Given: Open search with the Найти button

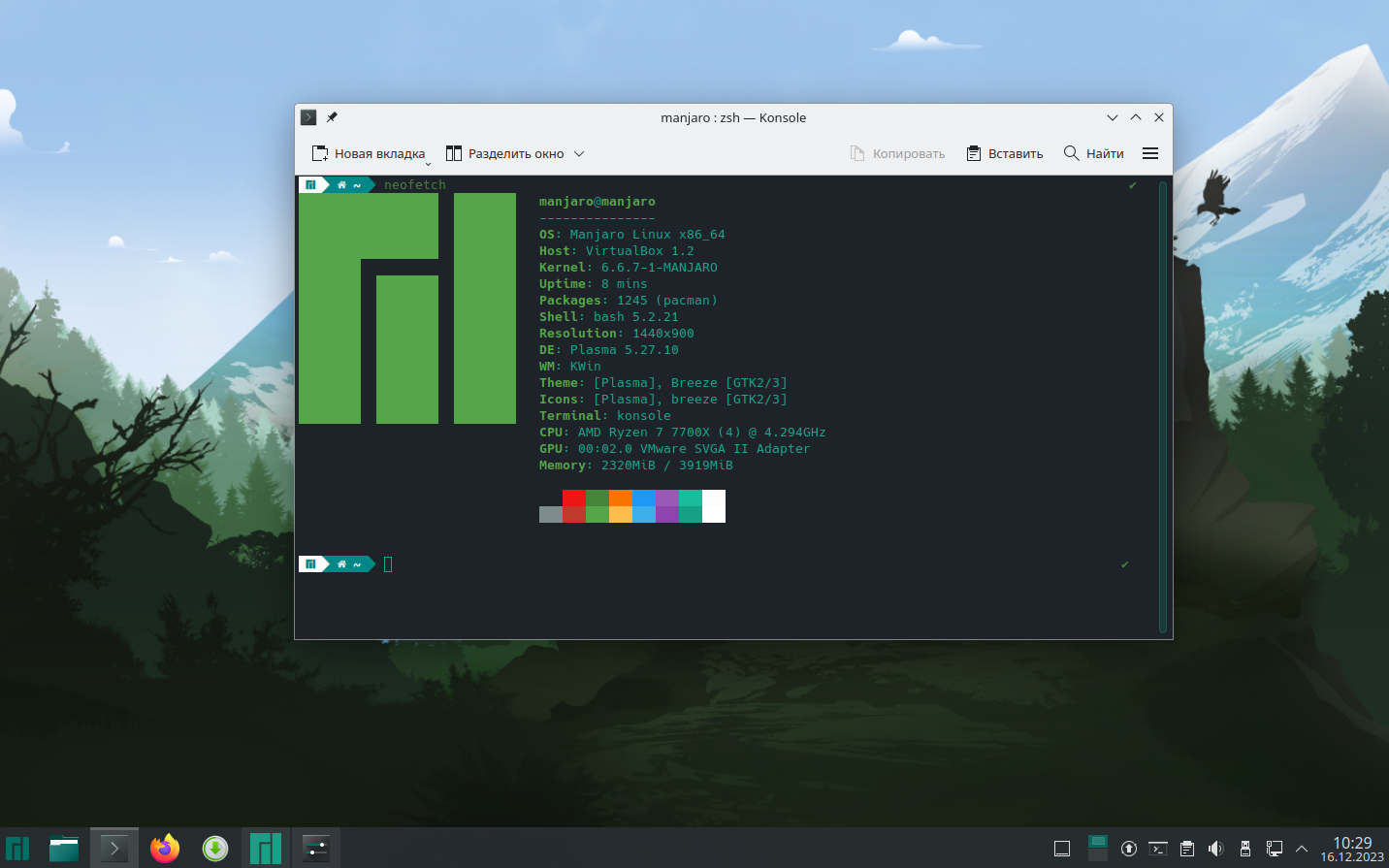Looking at the screenshot, I should click(x=1094, y=153).
